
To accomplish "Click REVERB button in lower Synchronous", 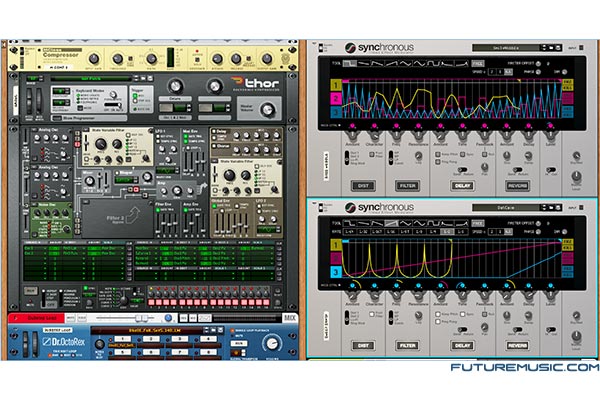I will pyautogui.click(x=517, y=346).
